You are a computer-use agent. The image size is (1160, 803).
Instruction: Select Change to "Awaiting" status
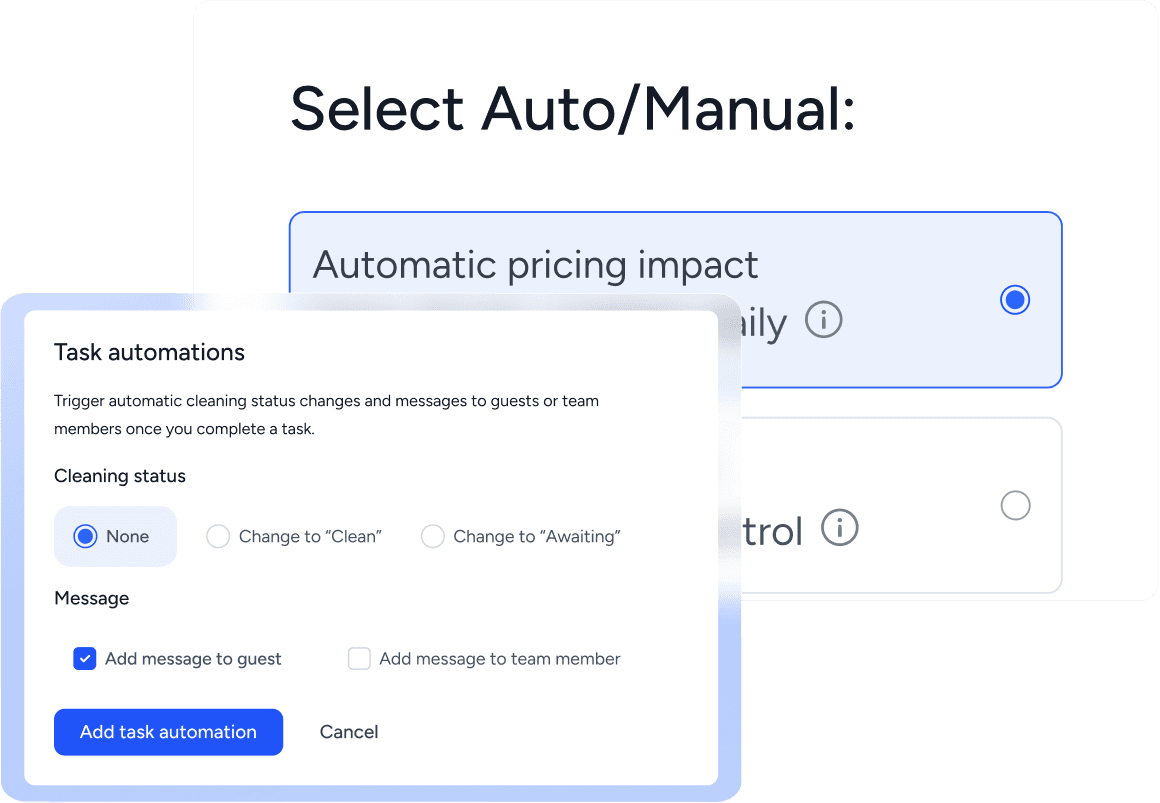coord(433,536)
